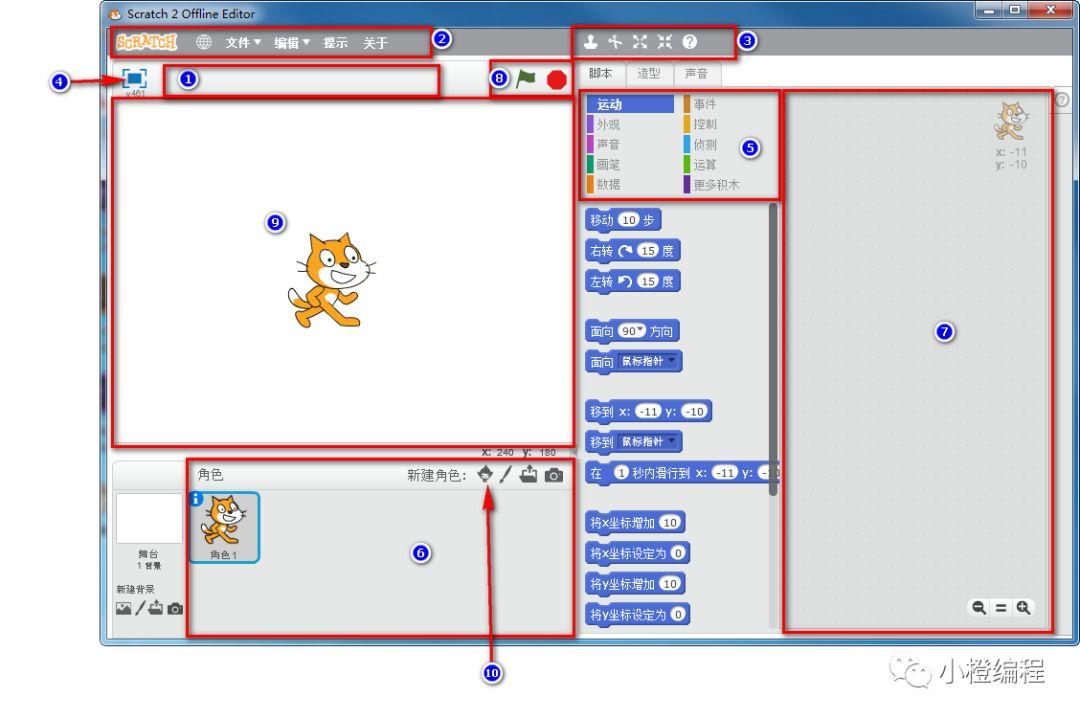The width and height of the screenshot is (1080, 719).
Task: Upload a sprite from file
Action: tap(528, 474)
